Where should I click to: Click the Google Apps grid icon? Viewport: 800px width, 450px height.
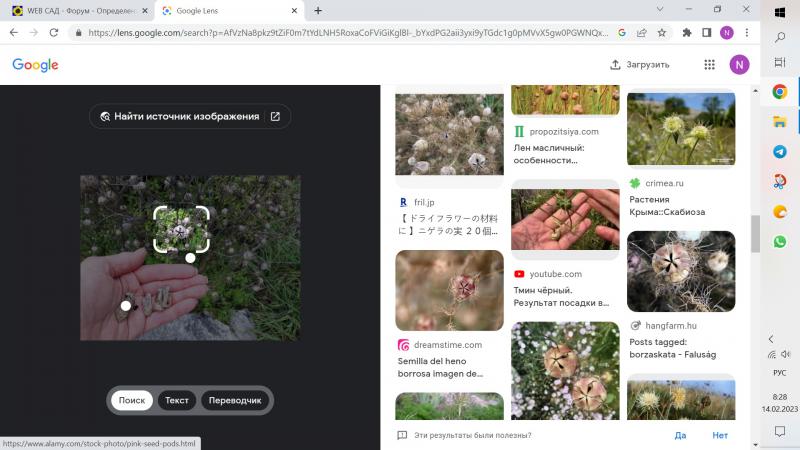click(x=709, y=65)
